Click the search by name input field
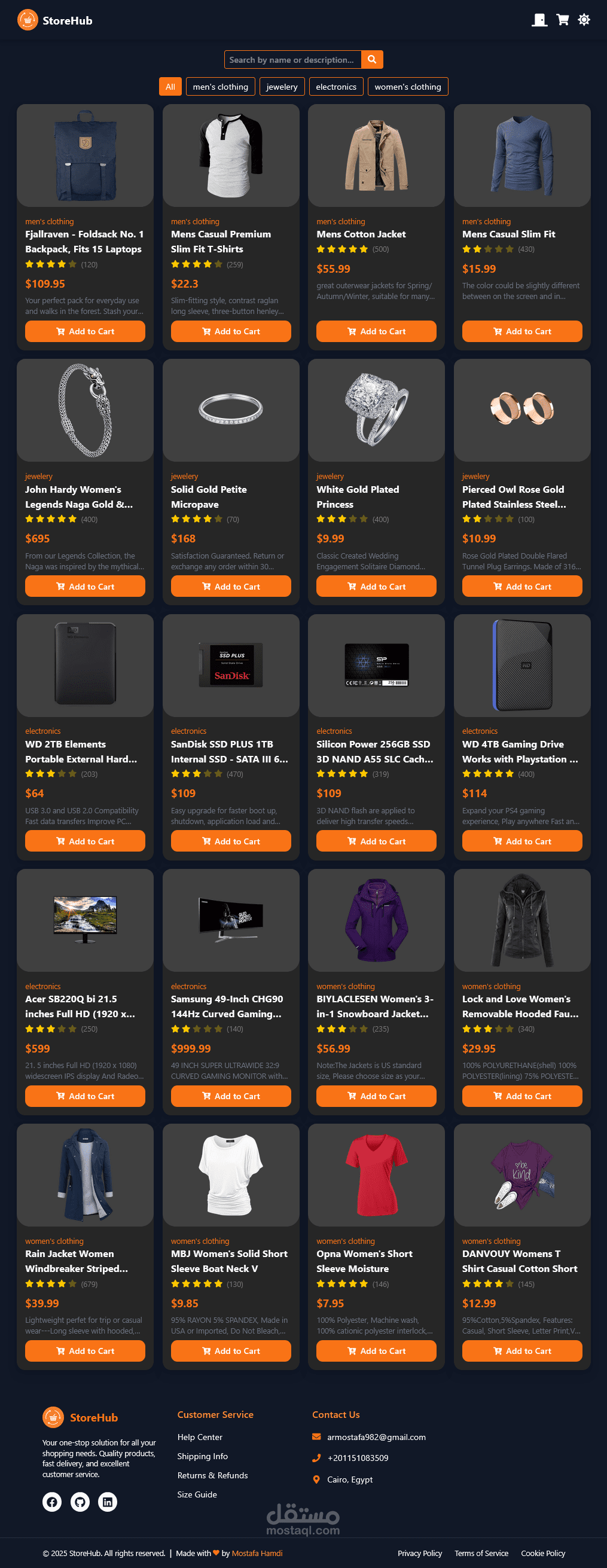The width and height of the screenshot is (607, 1568). [293, 60]
